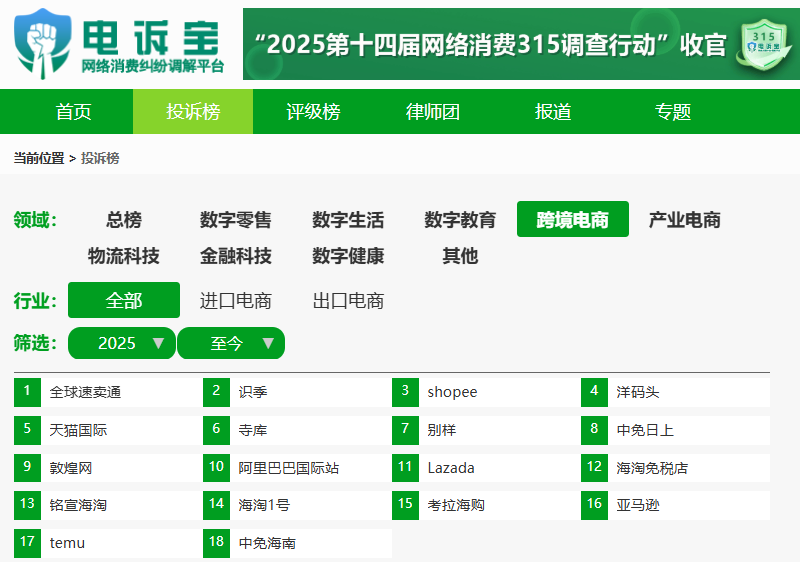Screen dimensions: 800x562
Task: Filter by 进口电商 industry
Action: click(236, 300)
